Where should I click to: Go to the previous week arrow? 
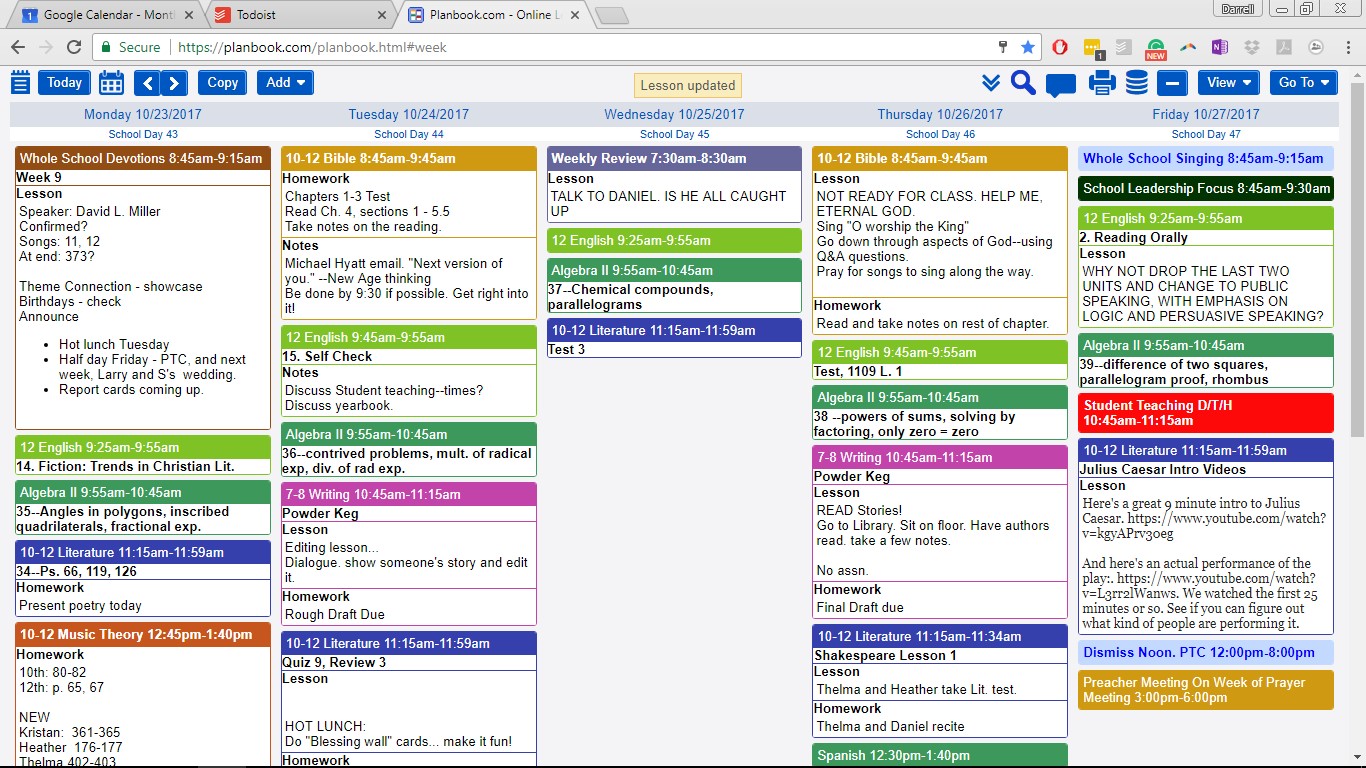(x=147, y=83)
